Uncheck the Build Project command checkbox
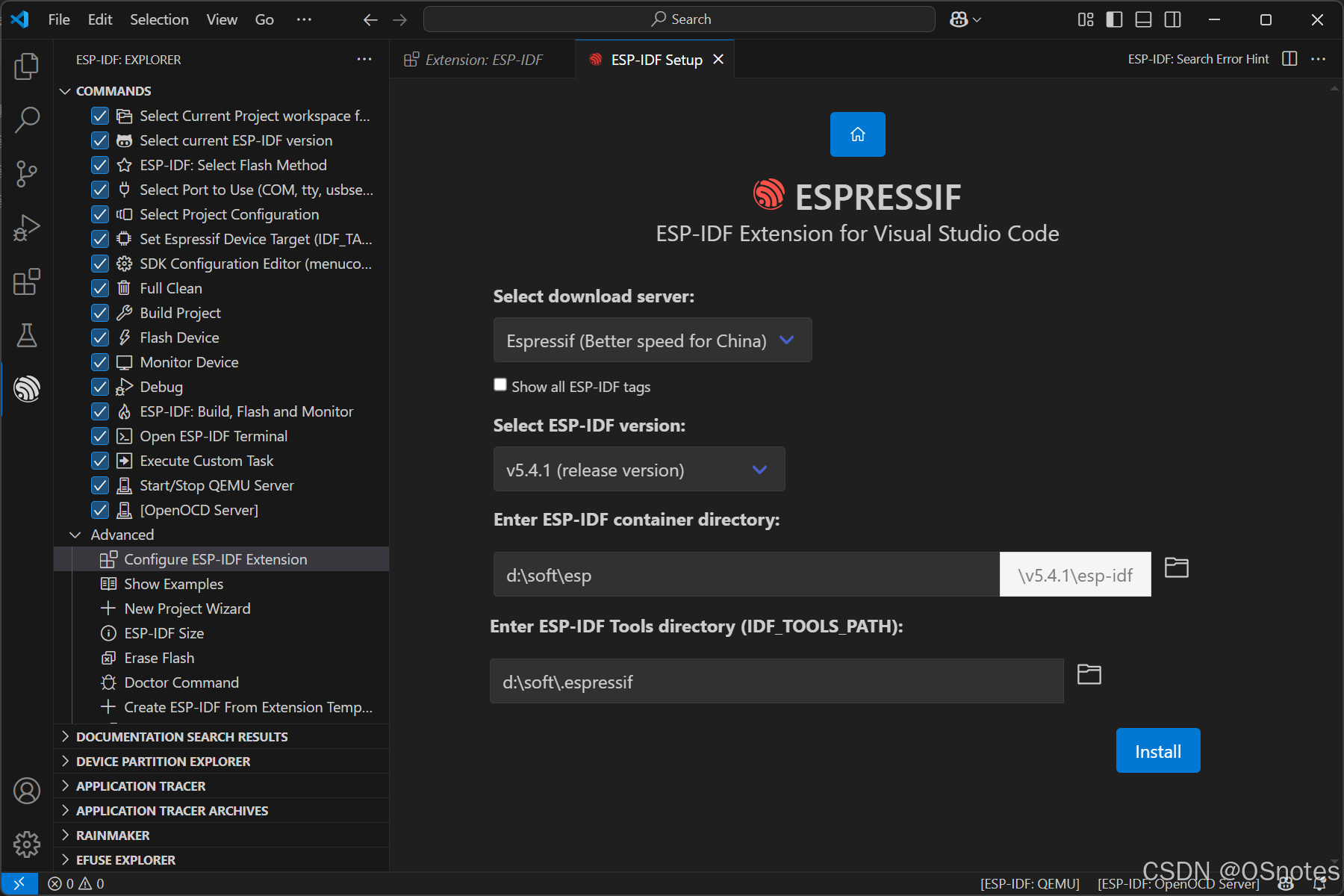This screenshot has width=1344, height=896. [100, 313]
